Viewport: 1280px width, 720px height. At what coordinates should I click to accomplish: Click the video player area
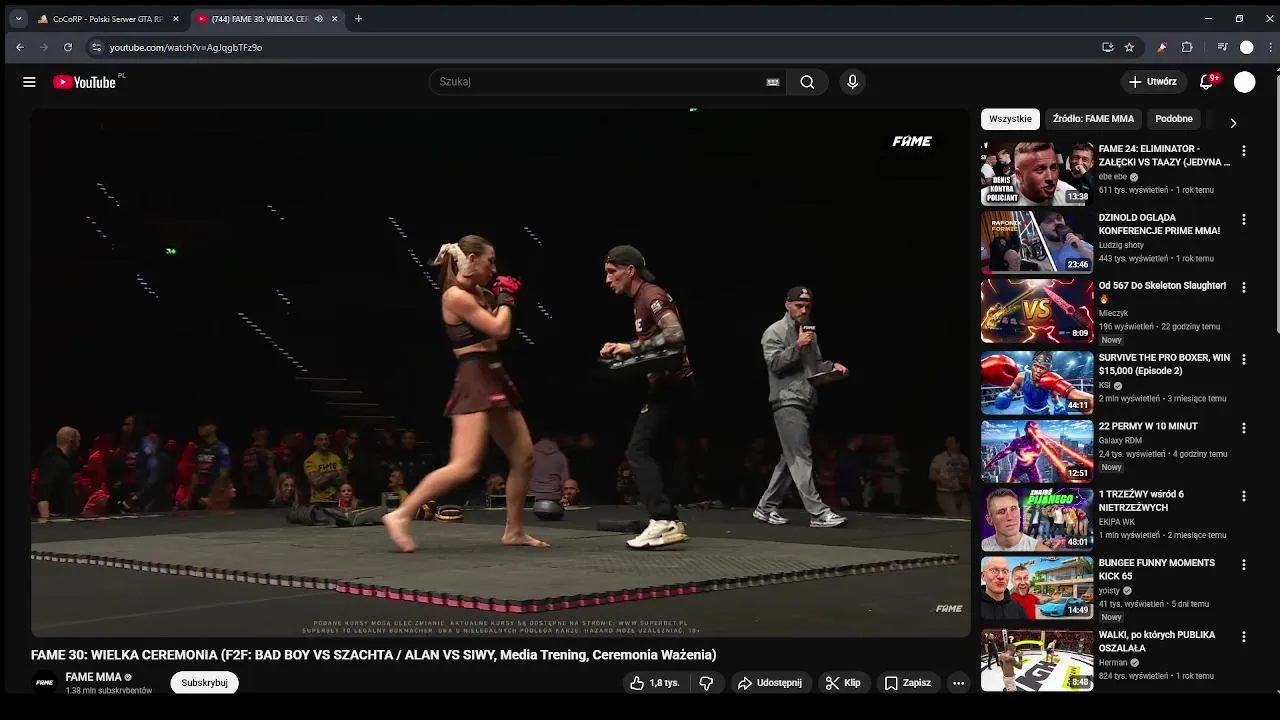[500, 372]
